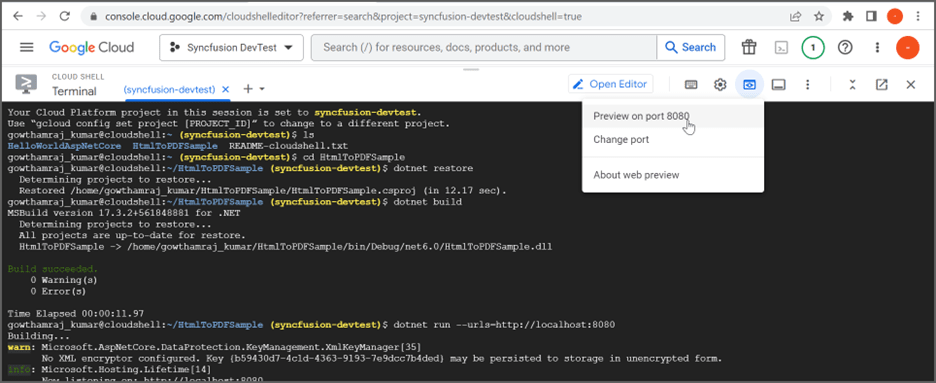The image size is (936, 383).
Task: Click the 'cd HtmlToPDFSample' command
Action: [353, 157]
